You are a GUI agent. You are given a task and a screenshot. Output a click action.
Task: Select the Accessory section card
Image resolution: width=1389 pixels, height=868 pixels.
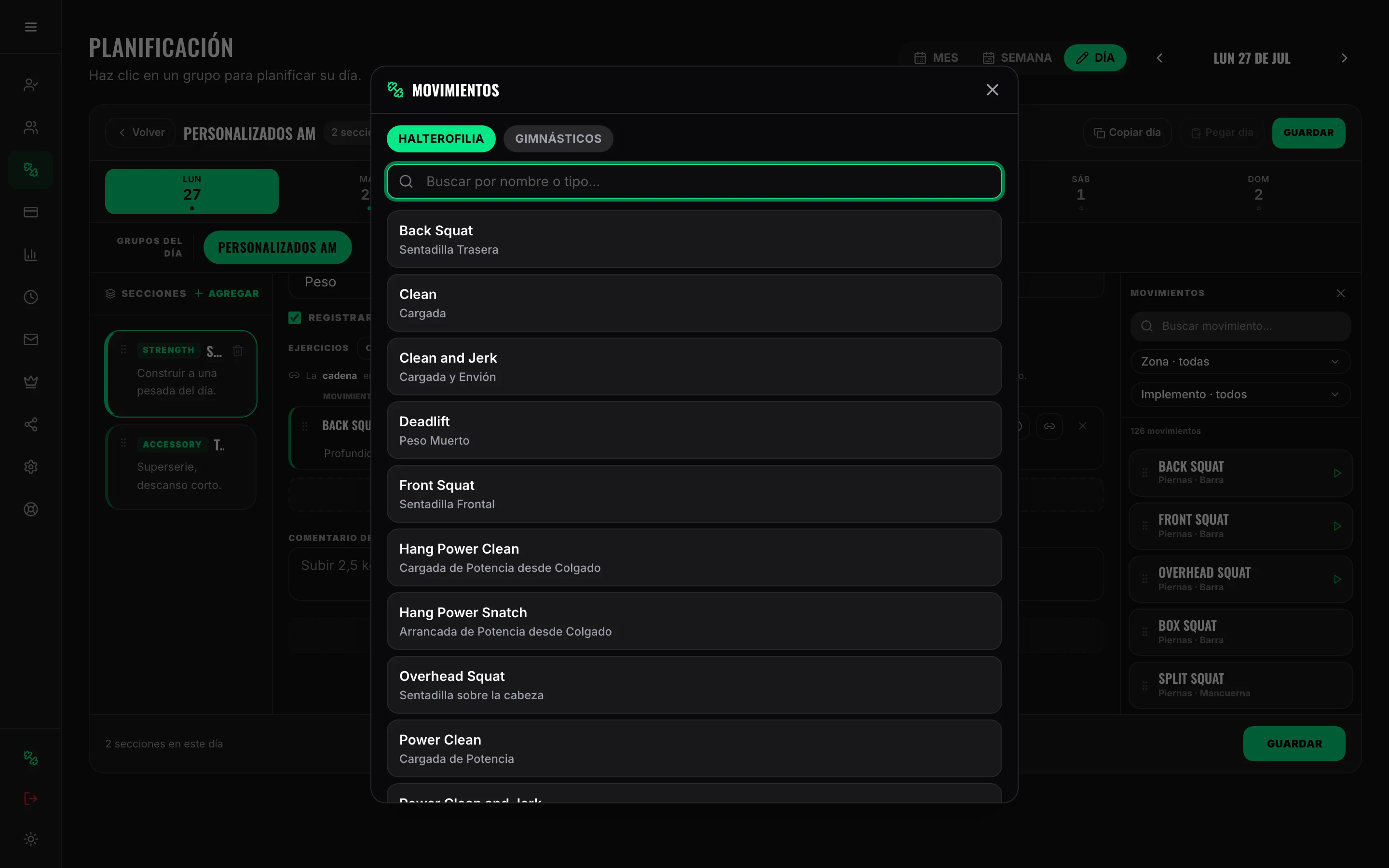point(181,467)
